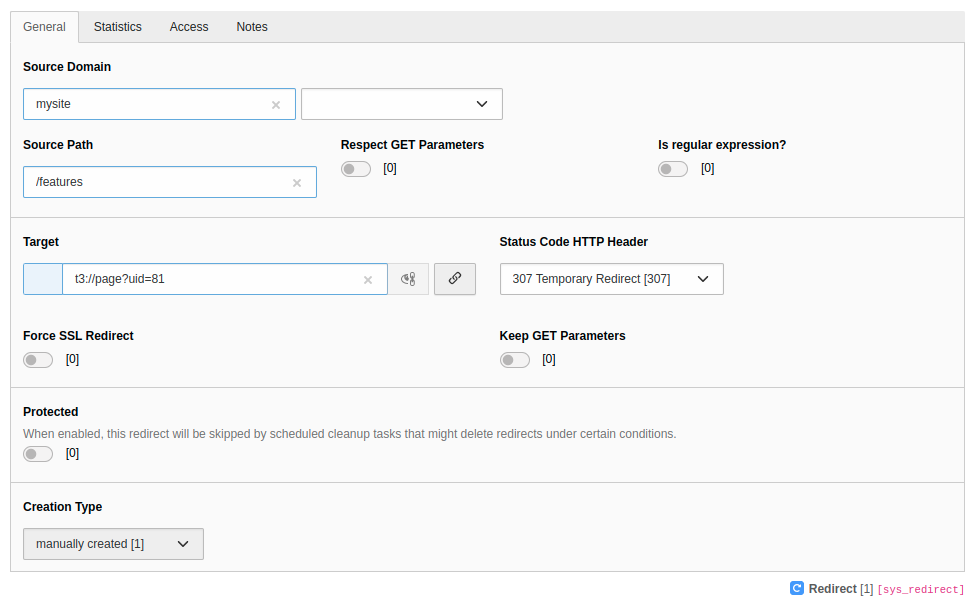Image resolution: width=974 pixels, height=608 pixels.
Task: Open the Creation Type dropdown
Action: tap(113, 544)
